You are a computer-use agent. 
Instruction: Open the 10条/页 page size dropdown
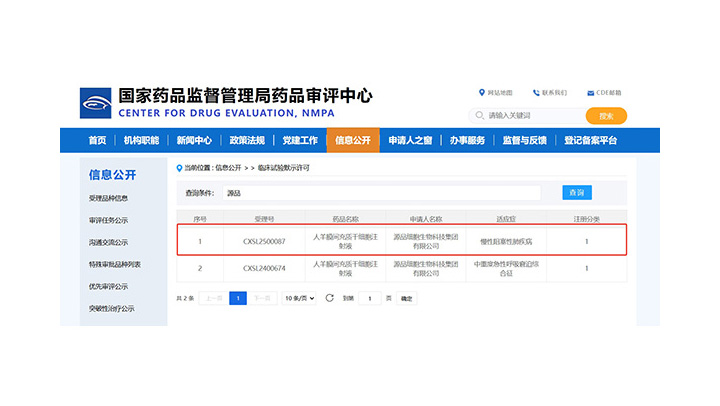coord(299,298)
